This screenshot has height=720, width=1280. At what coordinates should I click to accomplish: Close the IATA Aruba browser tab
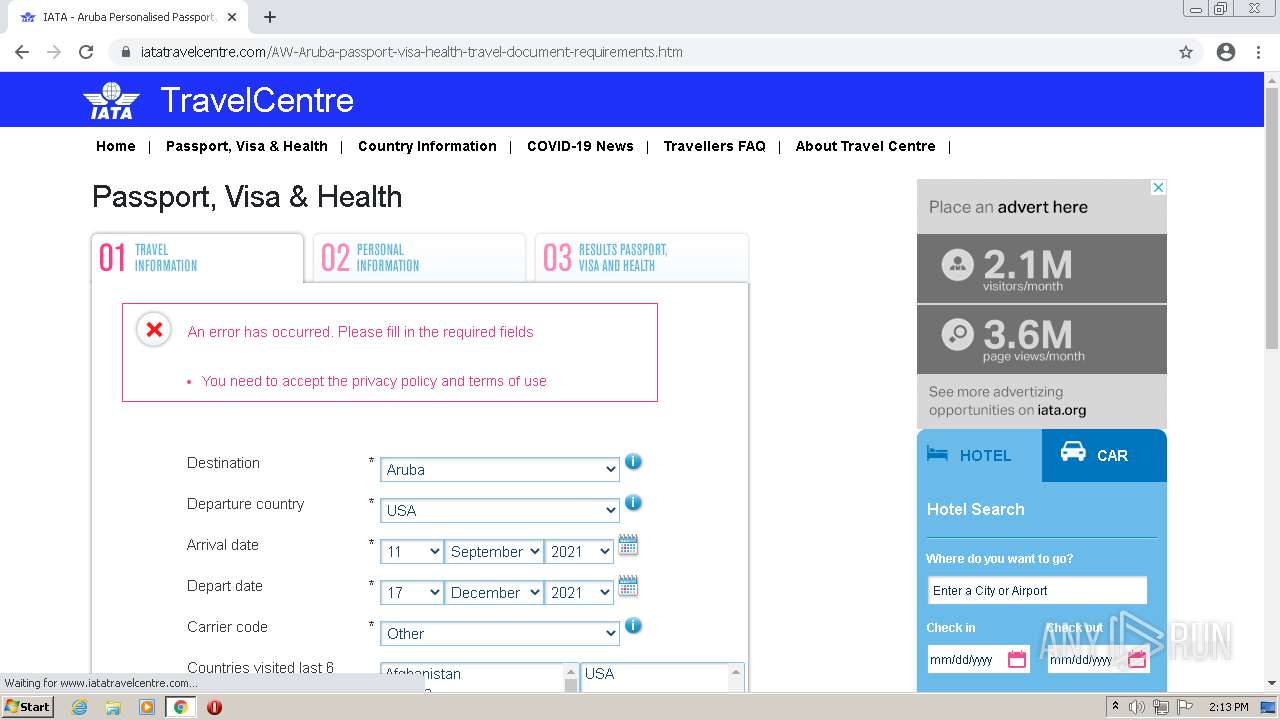pyautogui.click(x=232, y=17)
